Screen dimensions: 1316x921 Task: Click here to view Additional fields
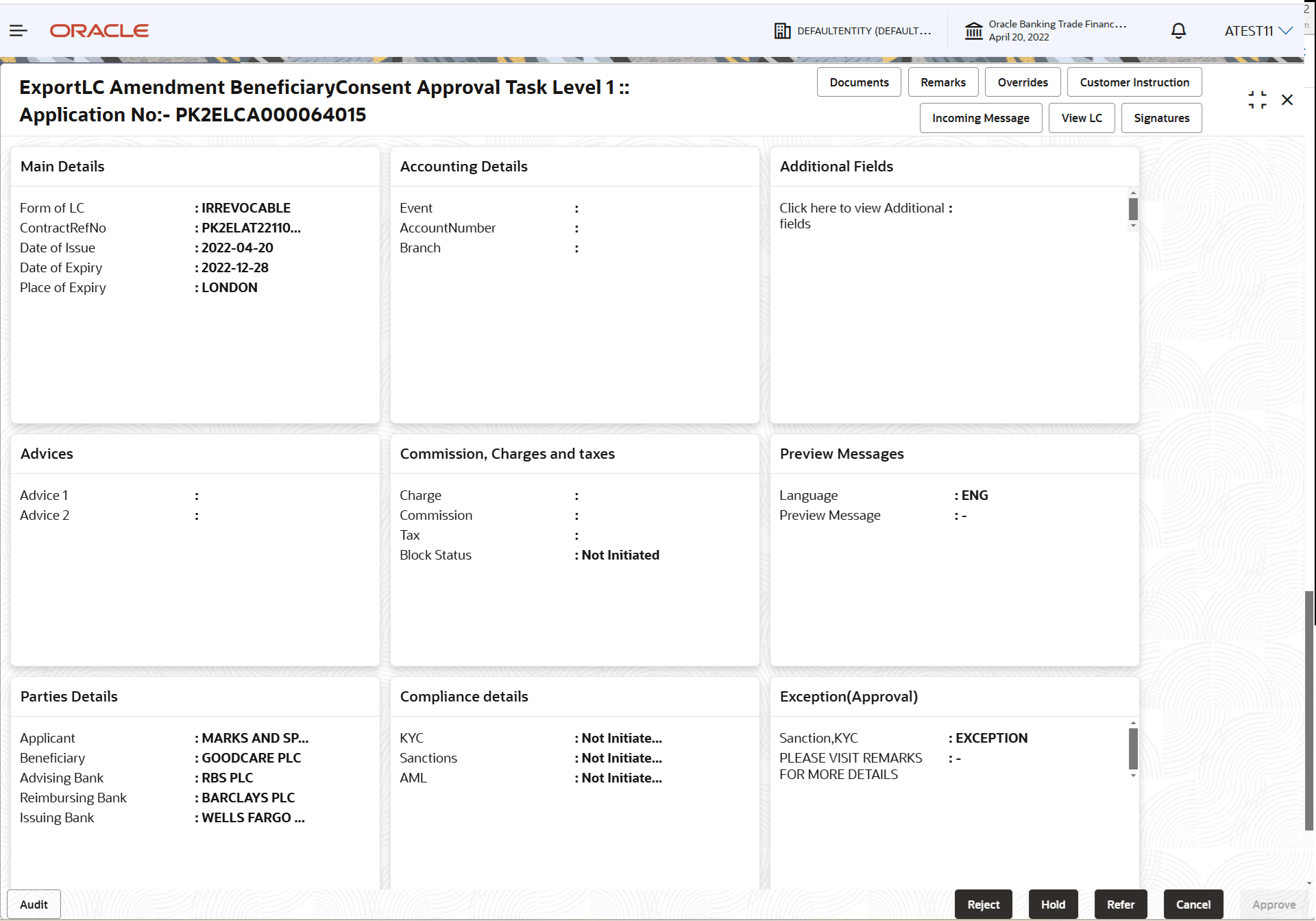[862, 215]
